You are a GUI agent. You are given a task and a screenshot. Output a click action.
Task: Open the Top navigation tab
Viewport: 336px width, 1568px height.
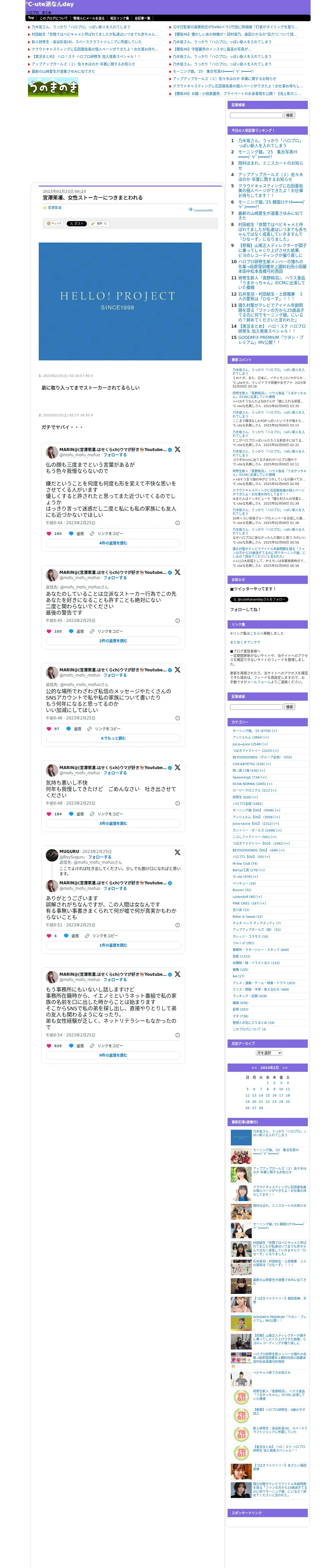coord(31,18)
